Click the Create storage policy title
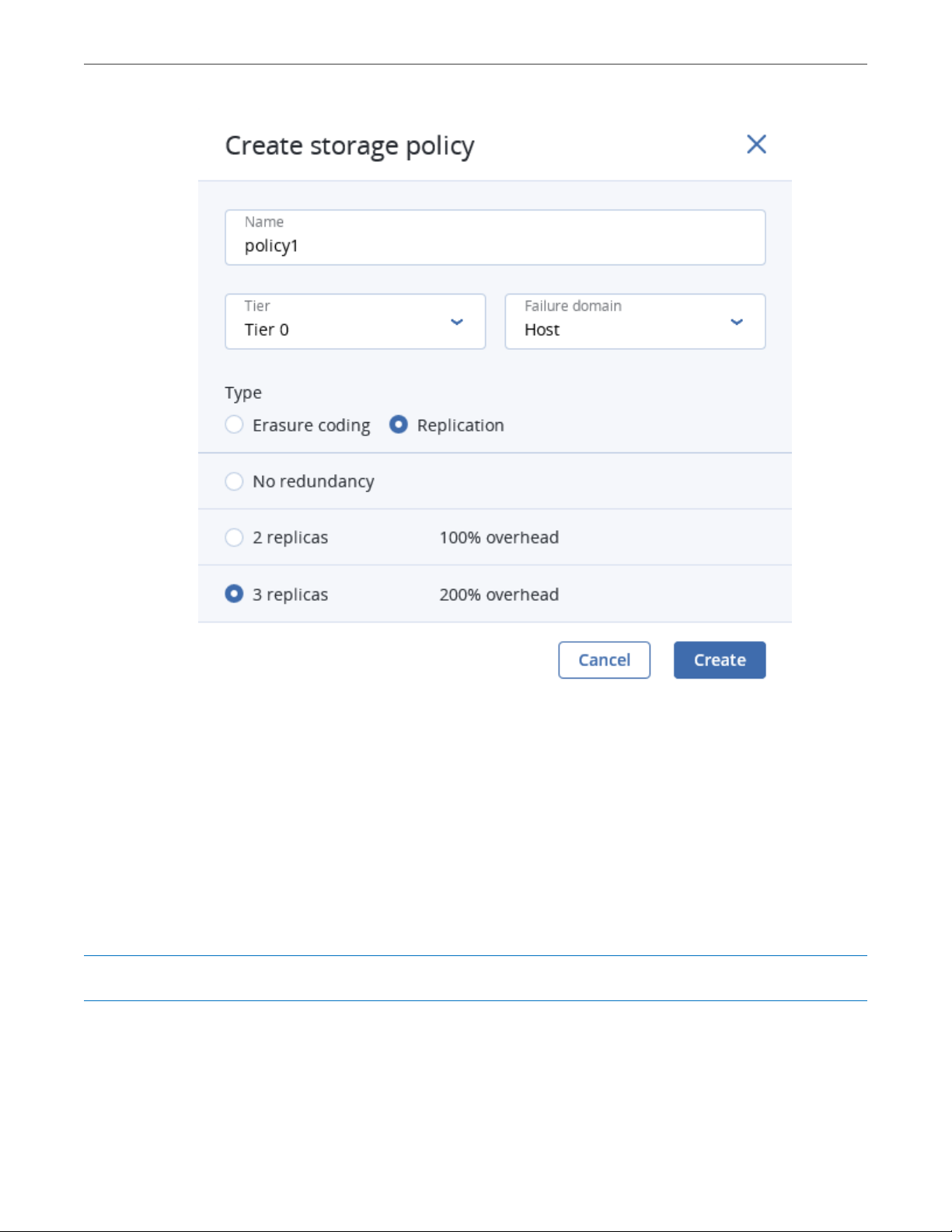This screenshot has height=1232, width=952. pyautogui.click(x=350, y=146)
